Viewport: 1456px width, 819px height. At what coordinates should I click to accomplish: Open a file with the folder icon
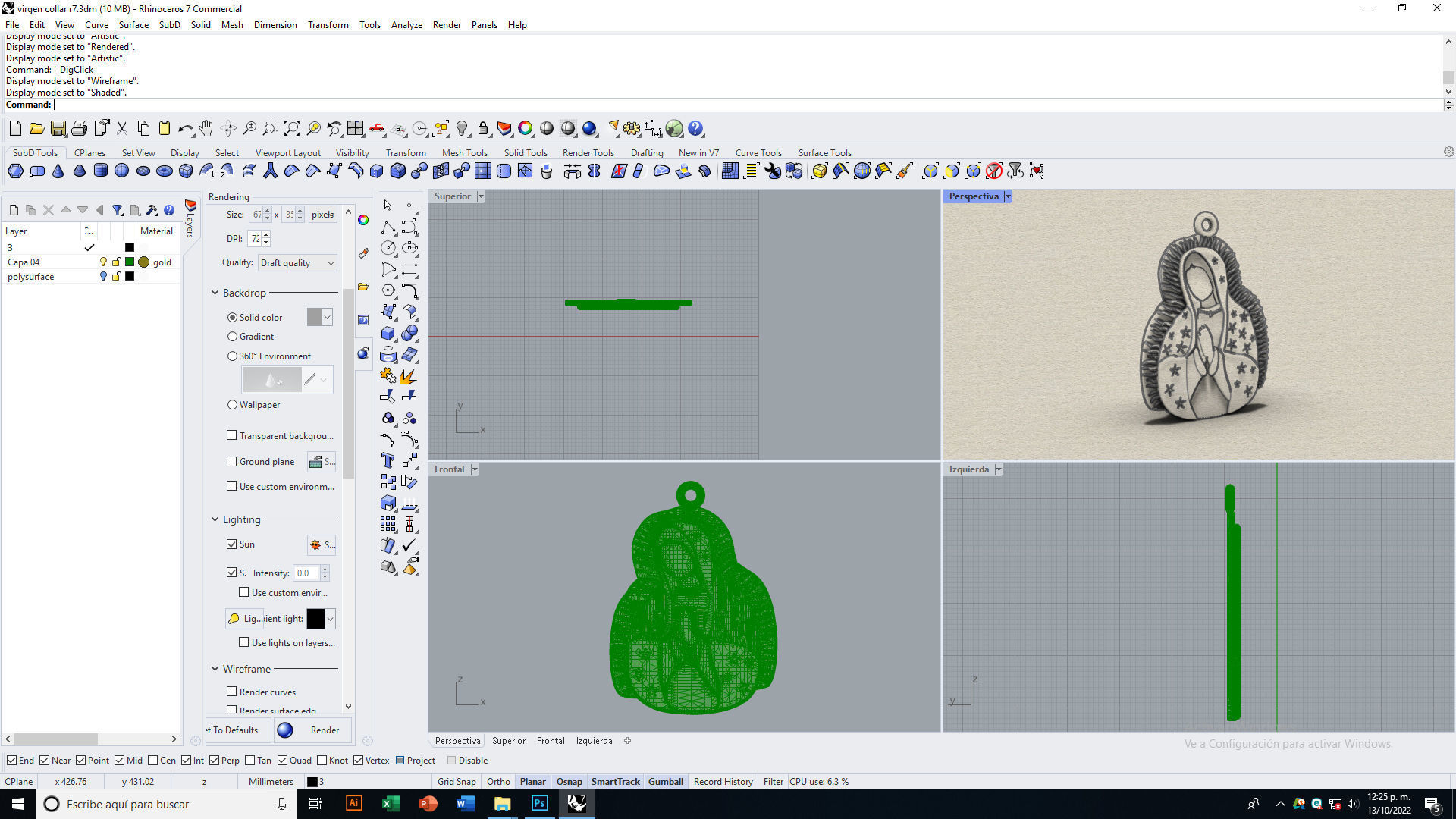point(36,128)
